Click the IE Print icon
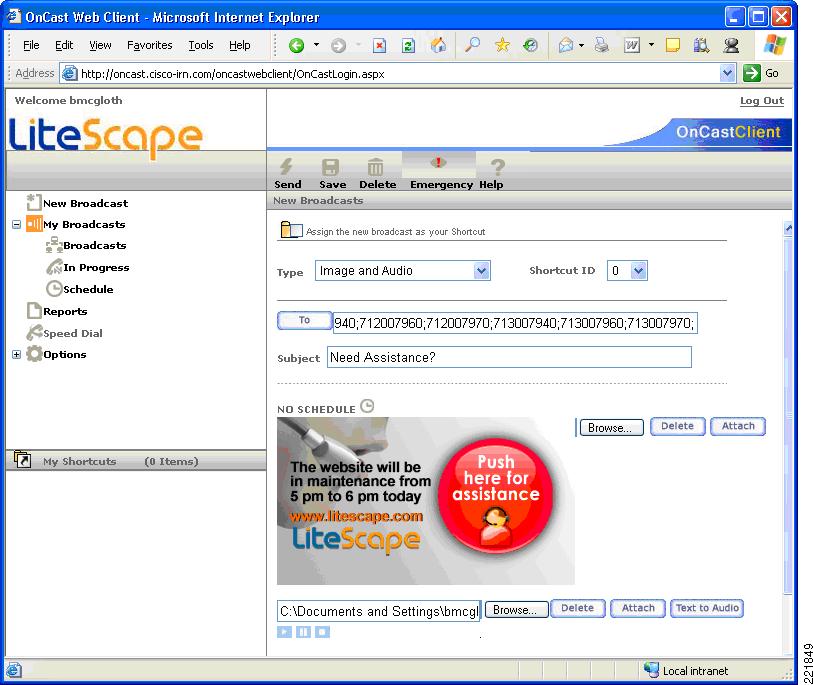The width and height of the screenshot is (813, 685). pos(601,45)
